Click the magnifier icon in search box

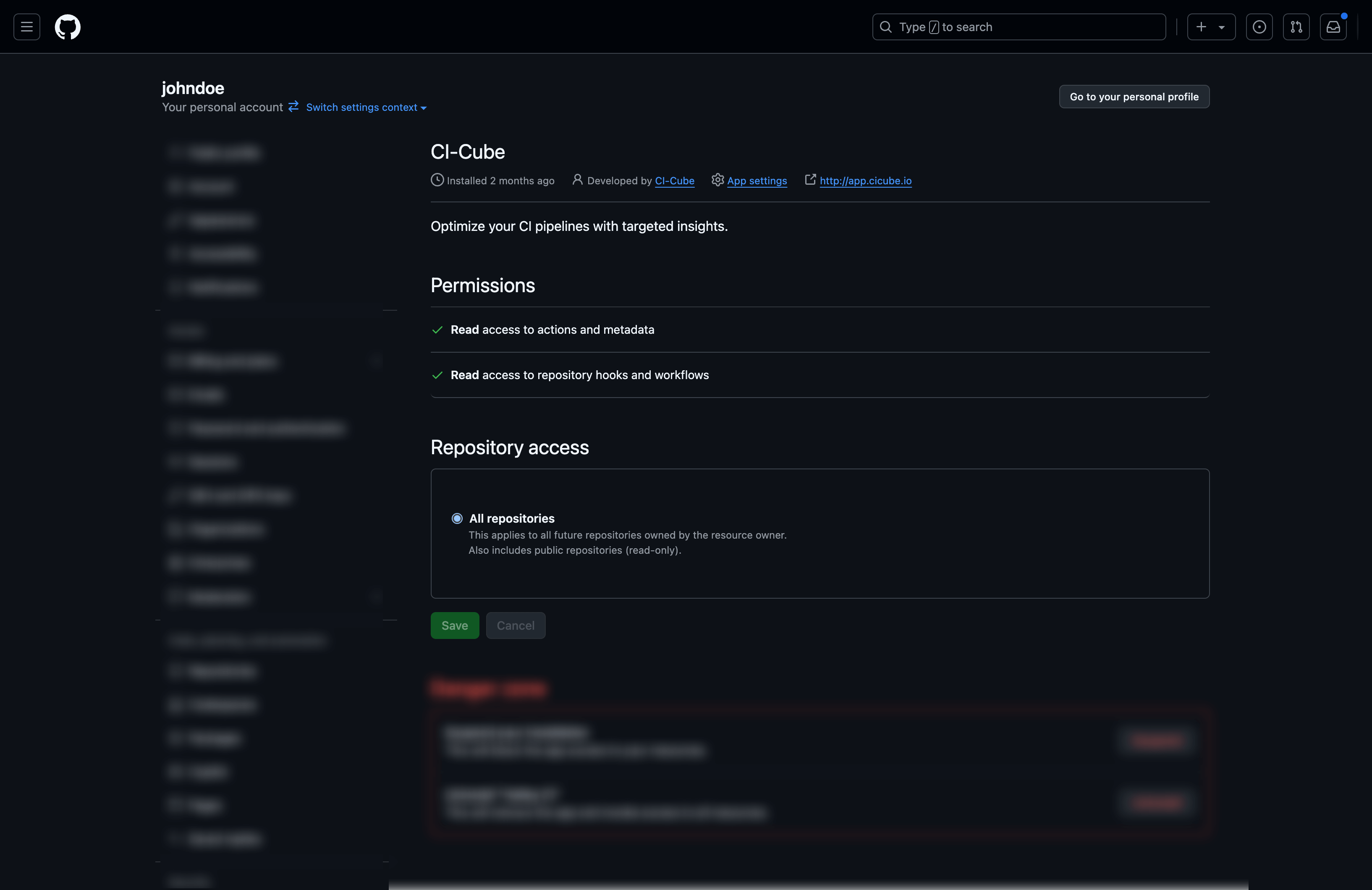pos(886,26)
